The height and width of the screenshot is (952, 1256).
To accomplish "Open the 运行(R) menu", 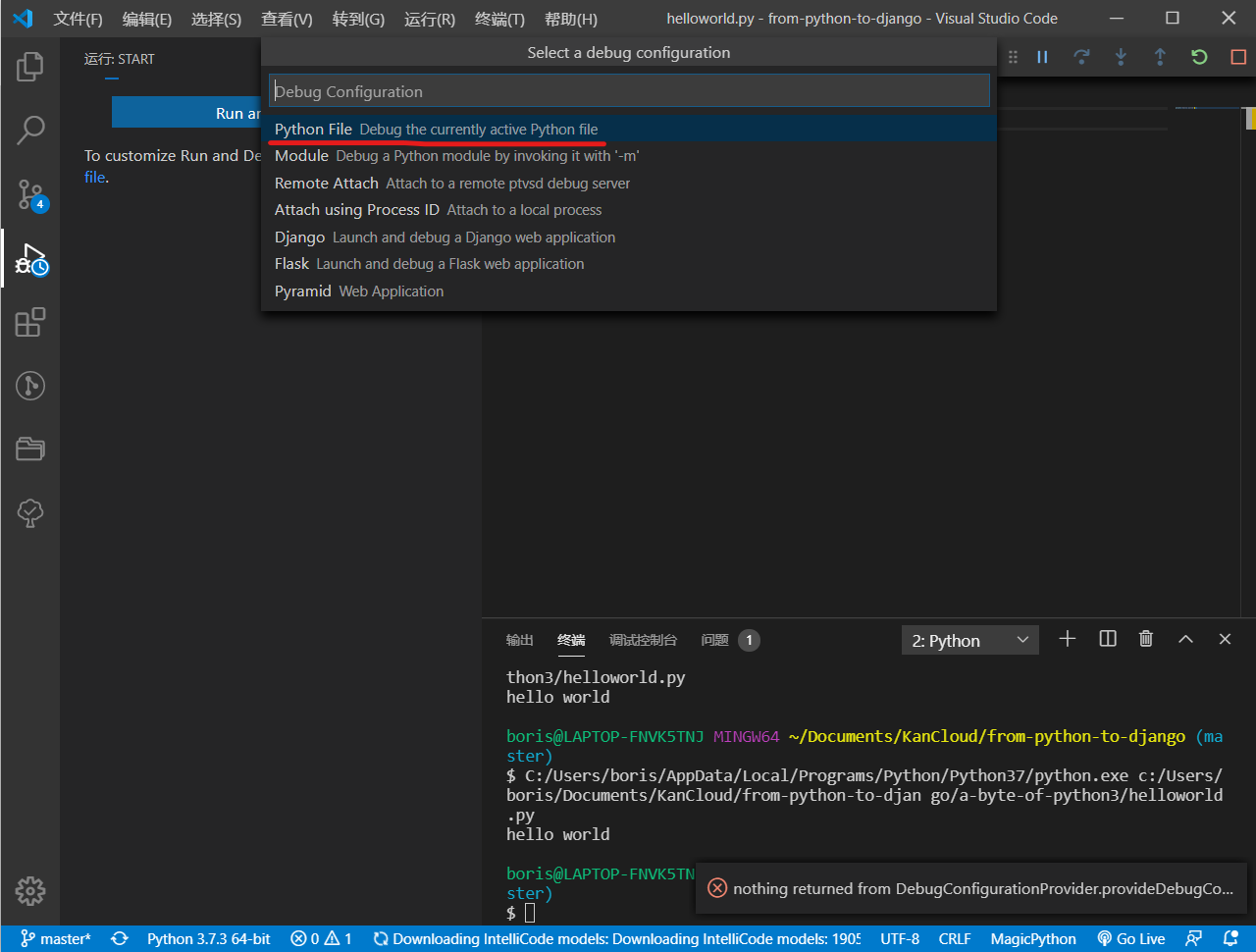I will pos(430,19).
